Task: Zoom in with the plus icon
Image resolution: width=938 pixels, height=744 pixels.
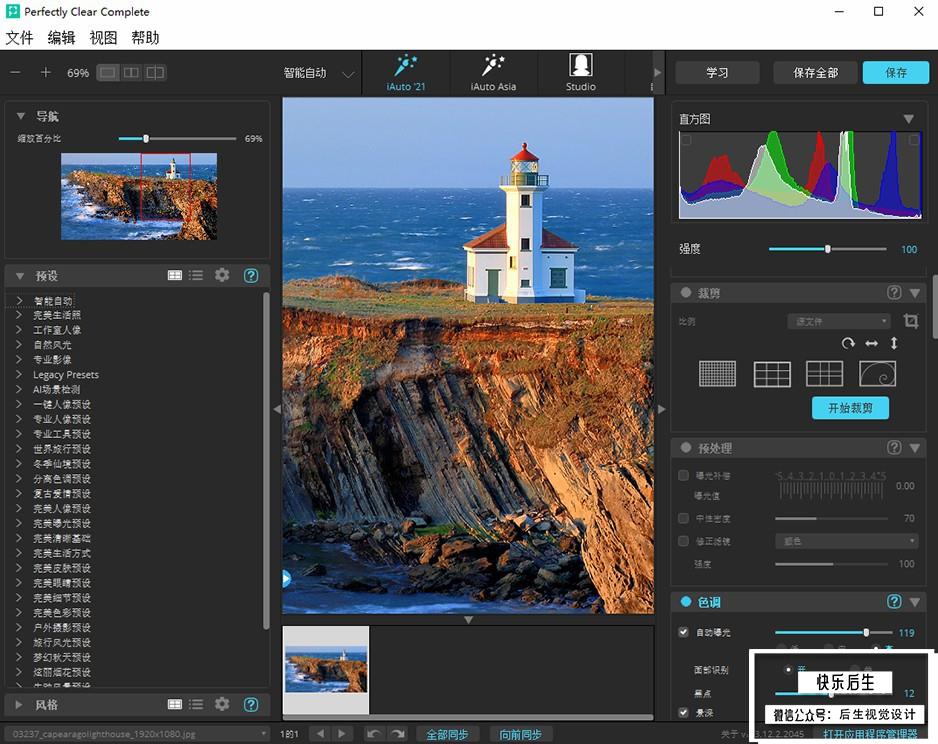Action: pos(45,72)
